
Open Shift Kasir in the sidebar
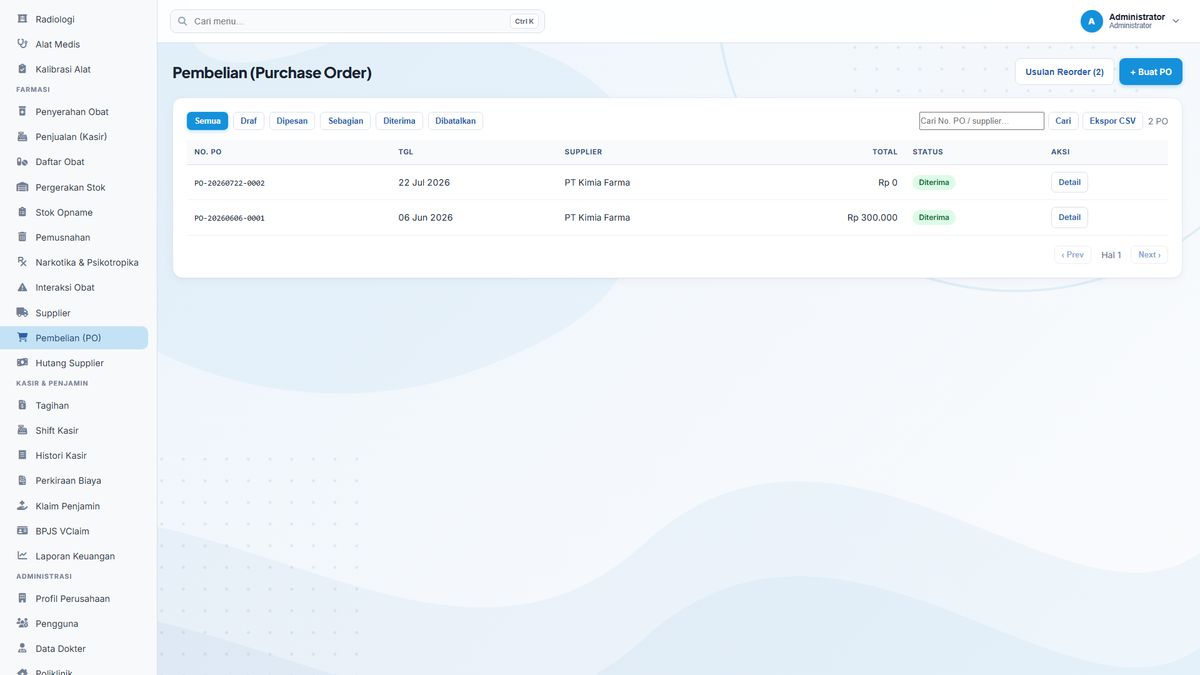pos(74,431)
